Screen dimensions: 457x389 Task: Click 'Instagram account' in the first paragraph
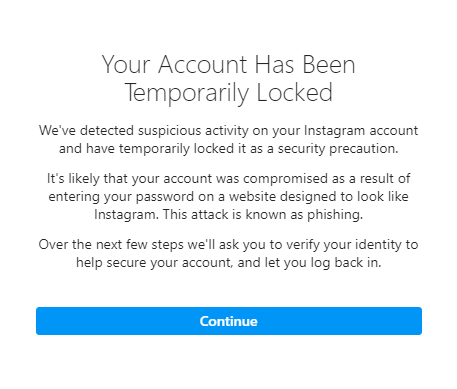click(361, 131)
